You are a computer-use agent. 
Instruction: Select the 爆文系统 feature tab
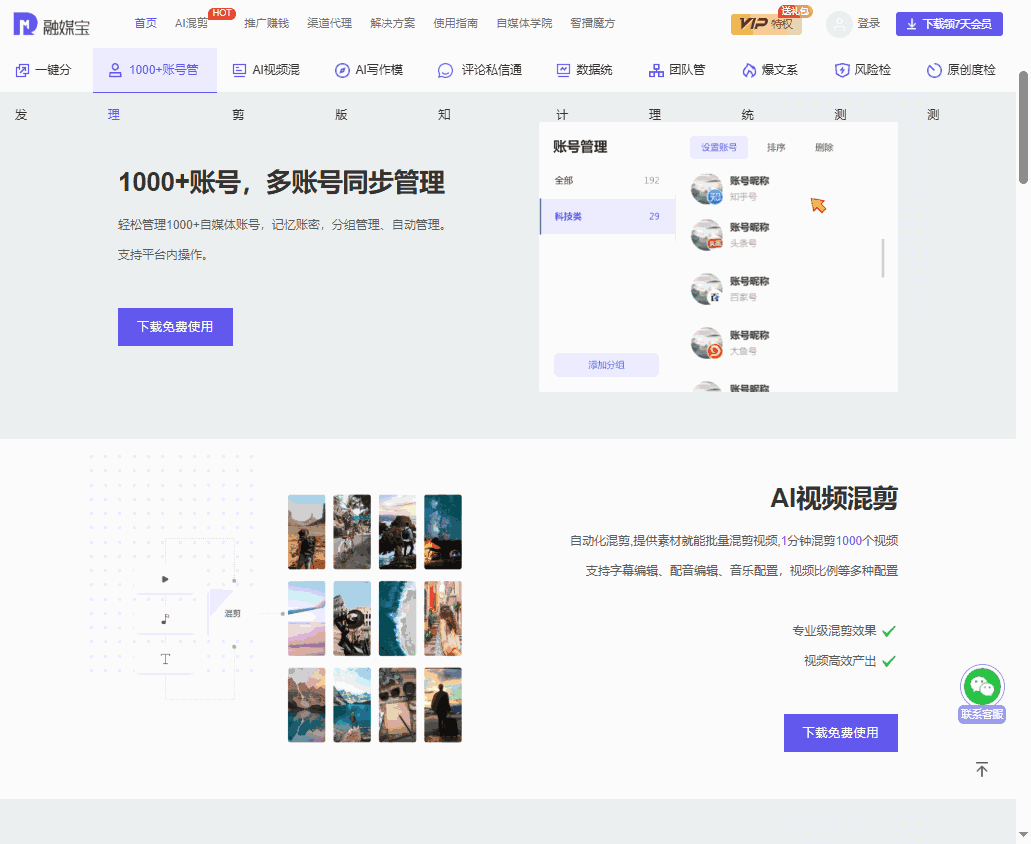(769, 70)
